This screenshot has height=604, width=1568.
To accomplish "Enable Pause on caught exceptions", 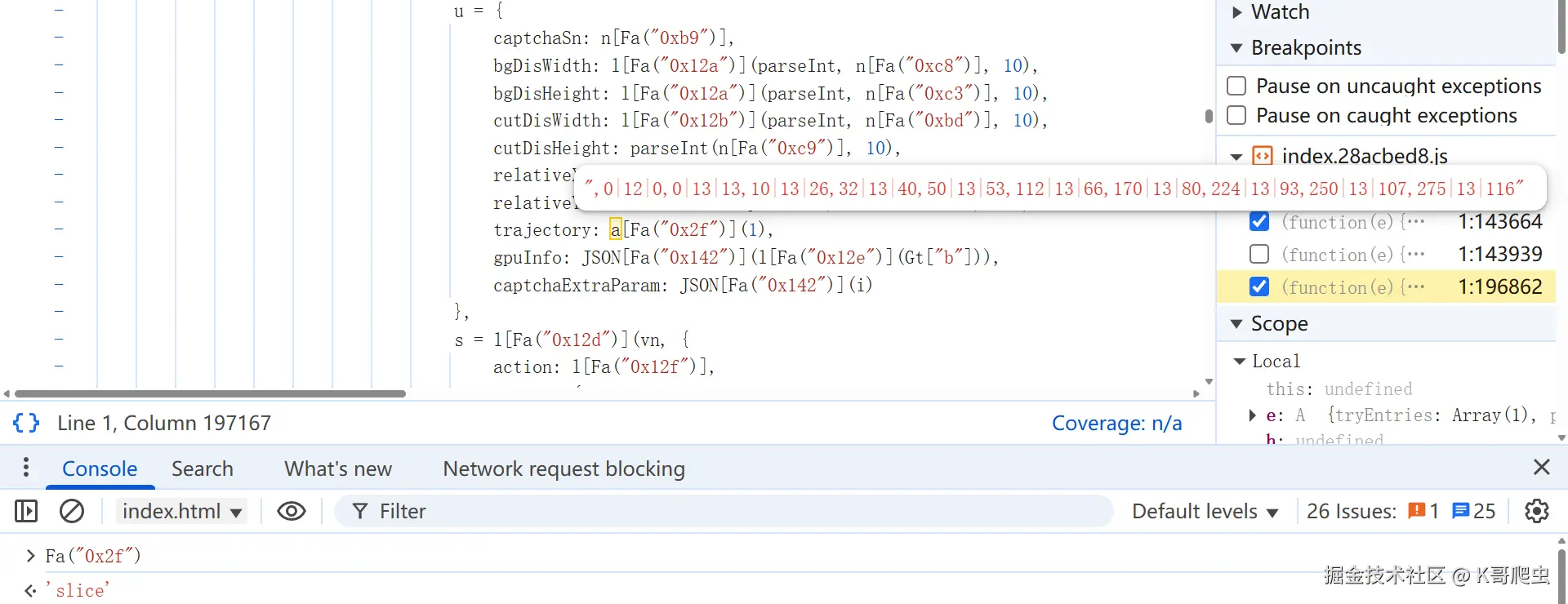I will 1237,115.
